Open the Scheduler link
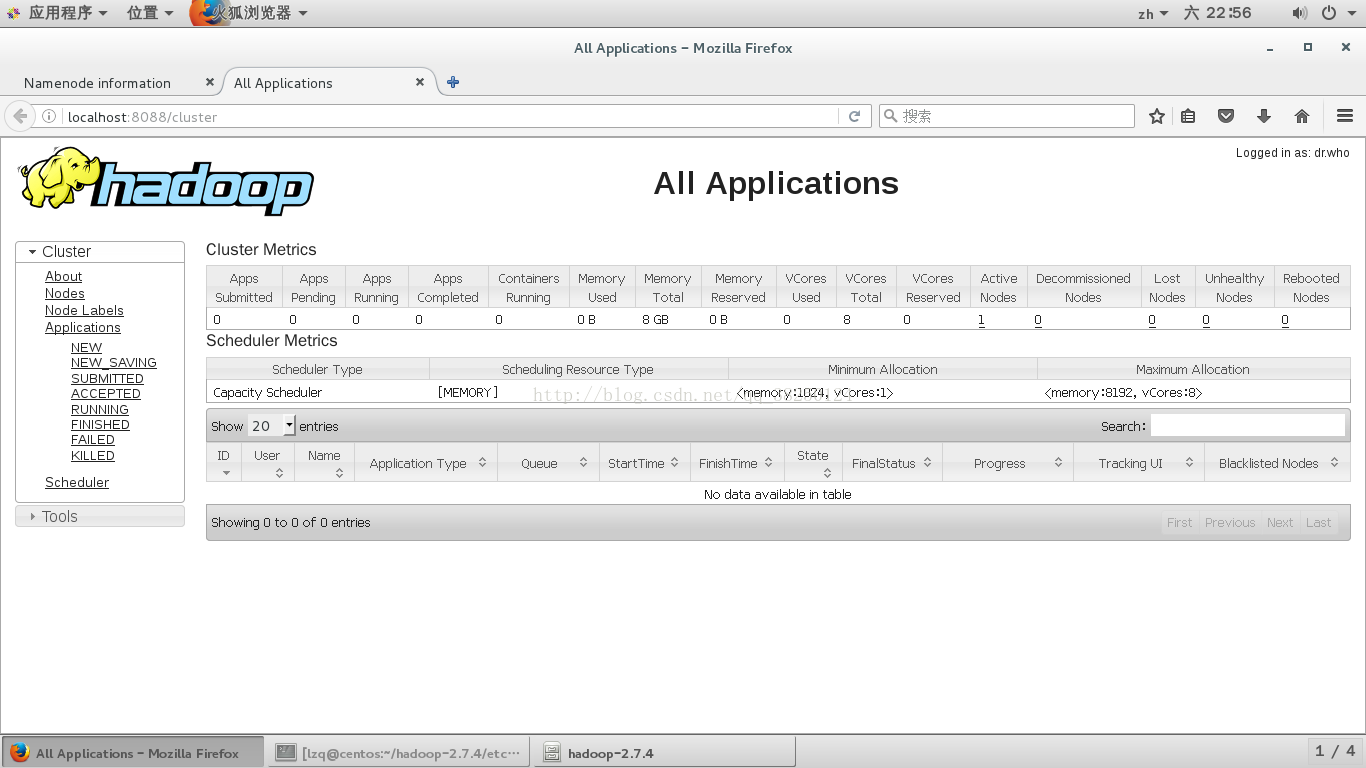Screen dimensions: 1366x768 click(77, 483)
